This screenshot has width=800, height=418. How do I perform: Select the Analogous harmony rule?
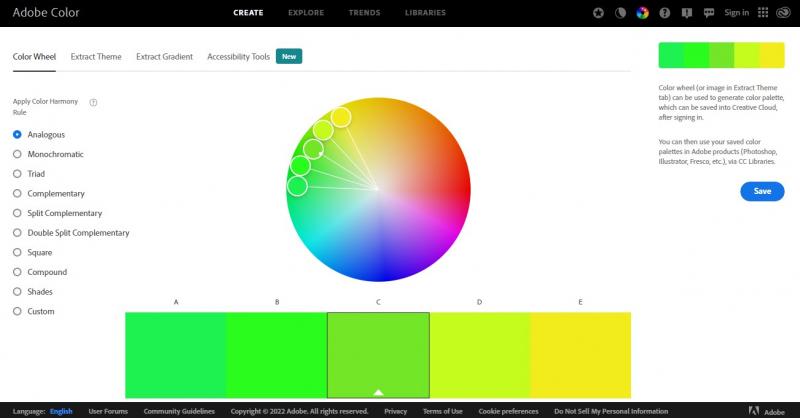pyautogui.click(x=39, y=134)
